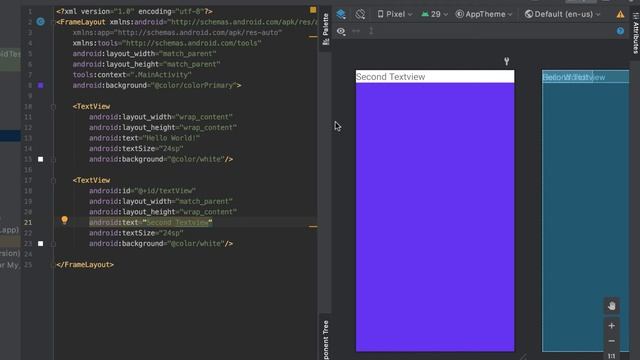Click the yellow lightbulb quick-fix icon
The image size is (640, 360).
(64, 220)
